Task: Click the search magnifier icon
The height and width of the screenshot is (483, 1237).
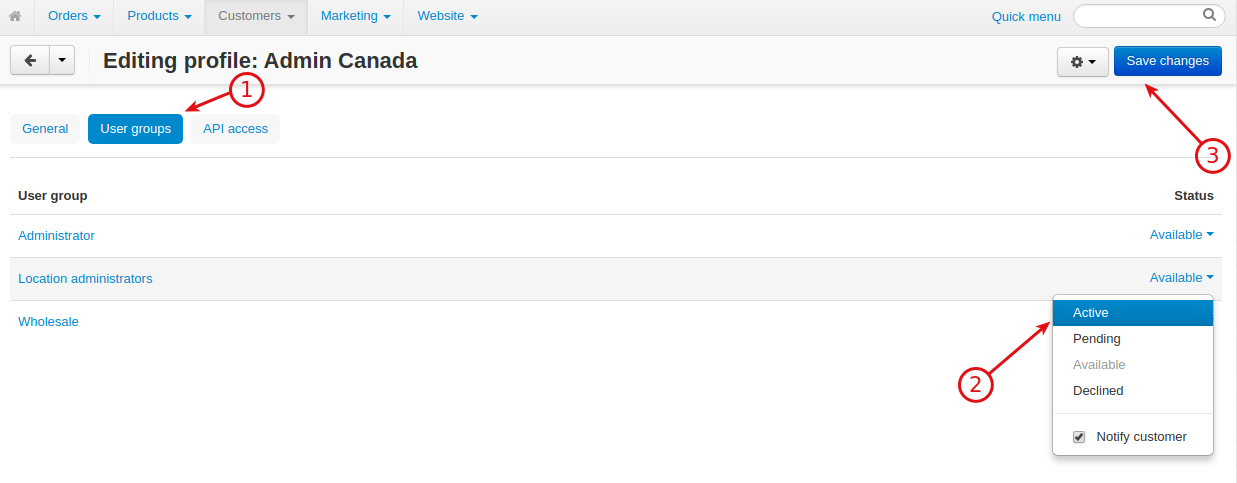Action: (1209, 15)
